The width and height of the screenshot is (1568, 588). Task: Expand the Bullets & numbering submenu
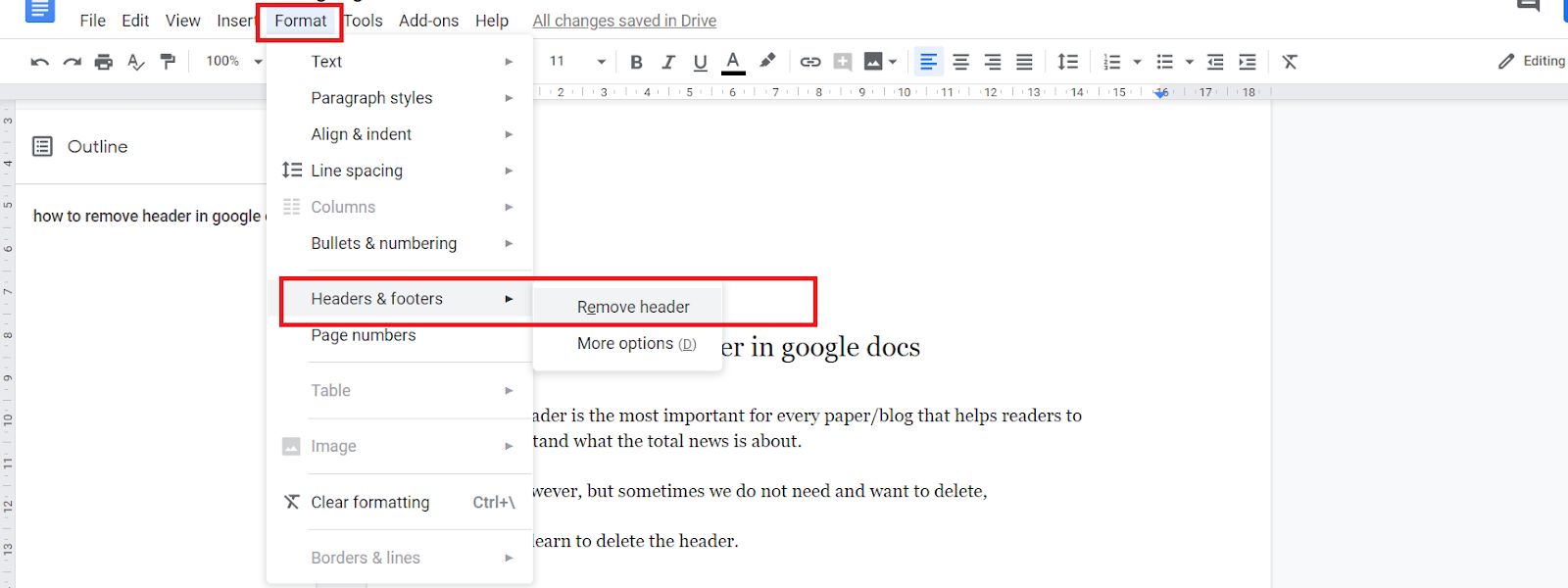(400, 243)
